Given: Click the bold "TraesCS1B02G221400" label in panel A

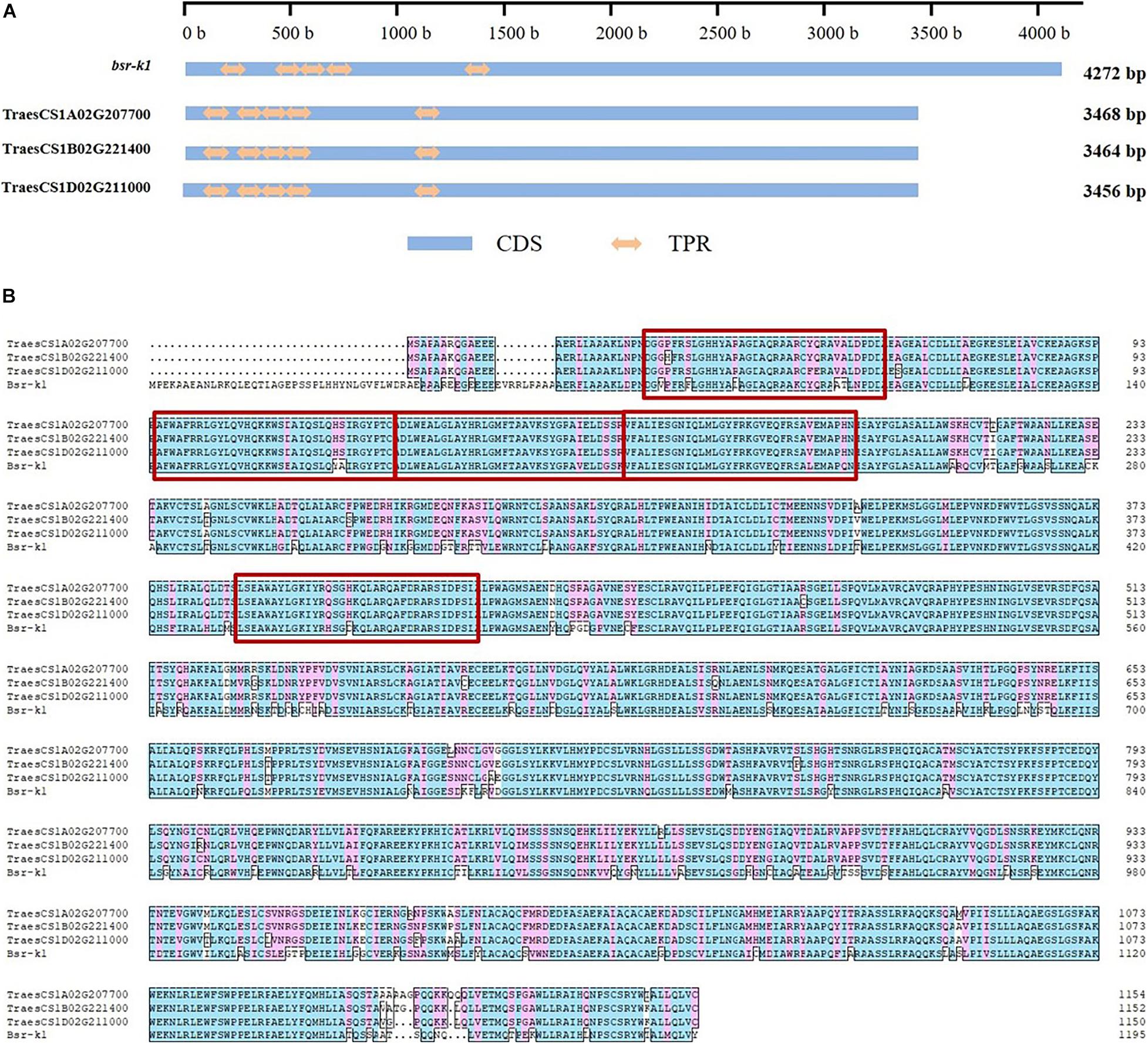Looking at the screenshot, I should coord(76,149).
